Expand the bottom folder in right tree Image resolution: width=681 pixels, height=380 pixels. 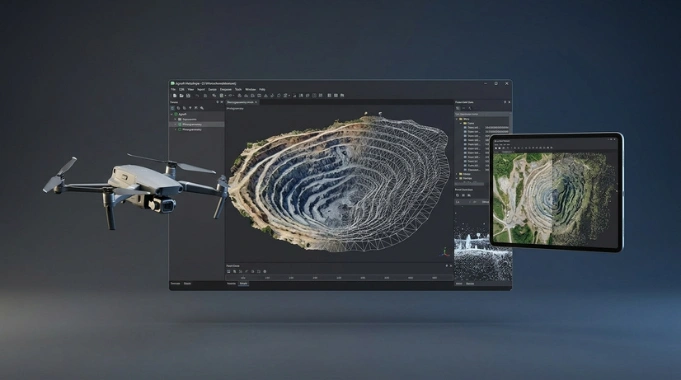pos(456,178)
